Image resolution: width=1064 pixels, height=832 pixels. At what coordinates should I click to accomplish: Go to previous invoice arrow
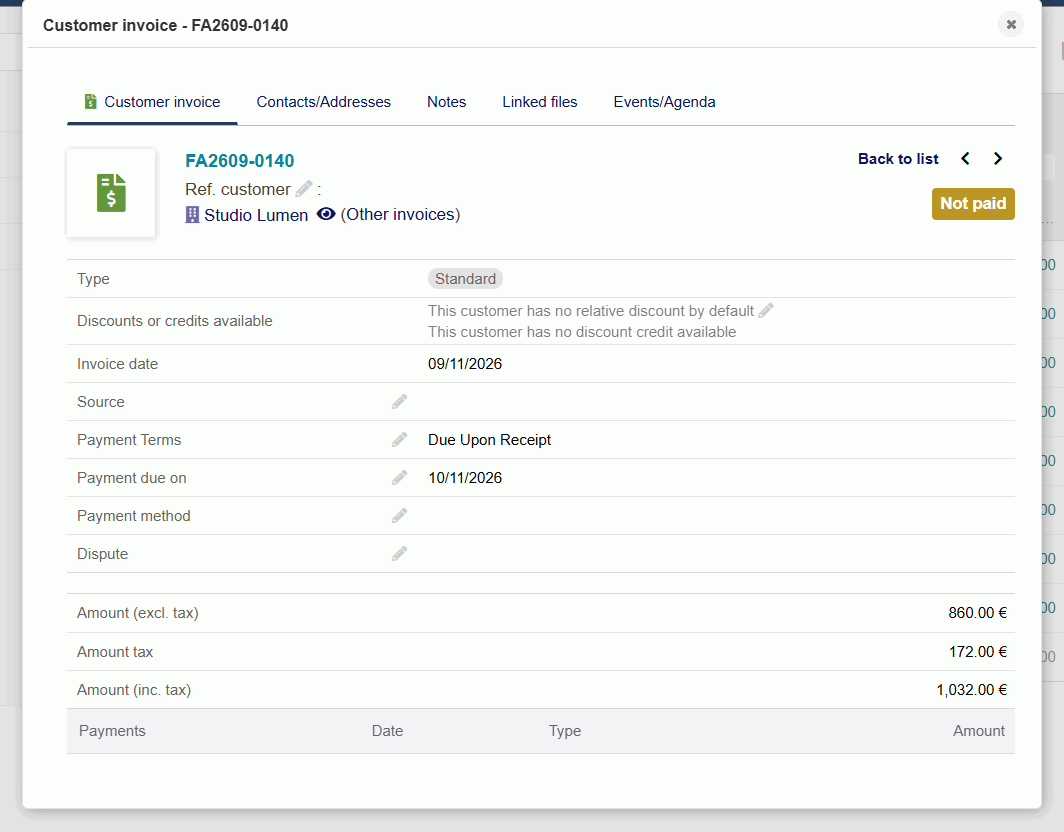pos(965,159)
